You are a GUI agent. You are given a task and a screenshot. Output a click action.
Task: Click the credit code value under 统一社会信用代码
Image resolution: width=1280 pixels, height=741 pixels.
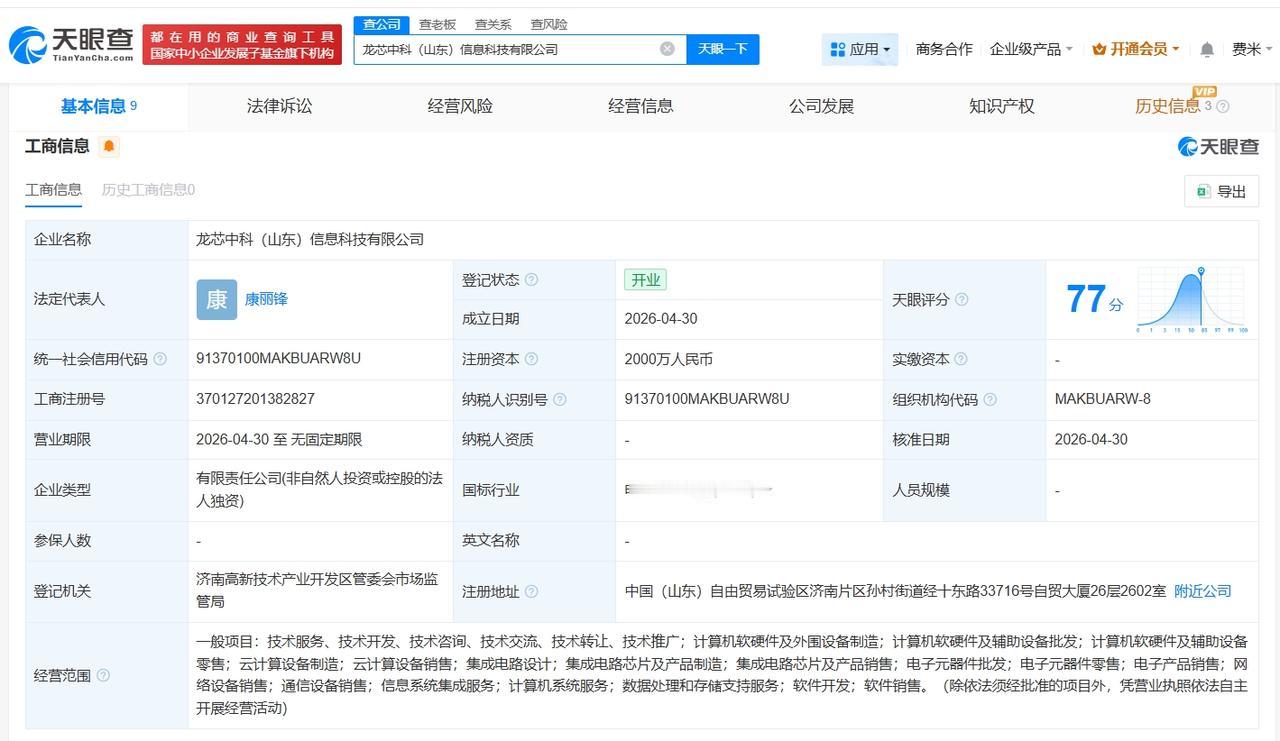coord(278,358)
